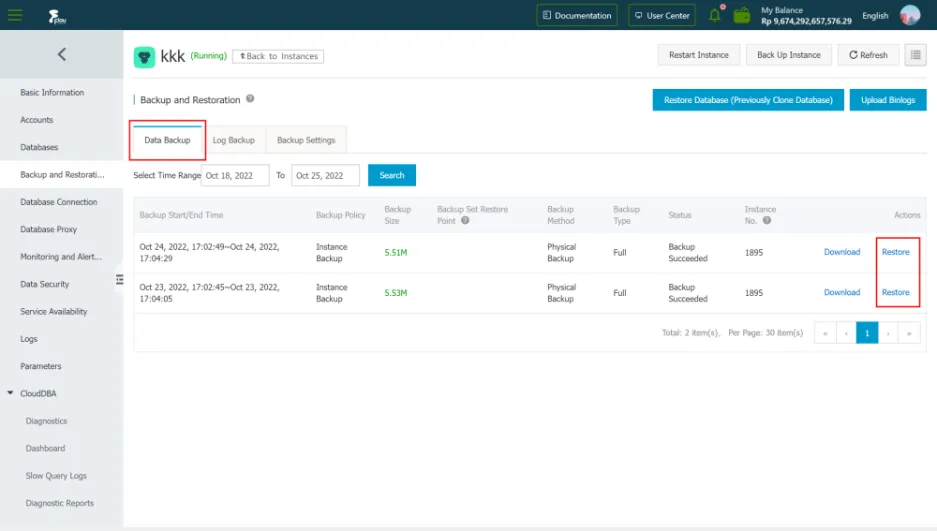Open User Center
This screenshot has width=937, height=531.
coord(662,16)
